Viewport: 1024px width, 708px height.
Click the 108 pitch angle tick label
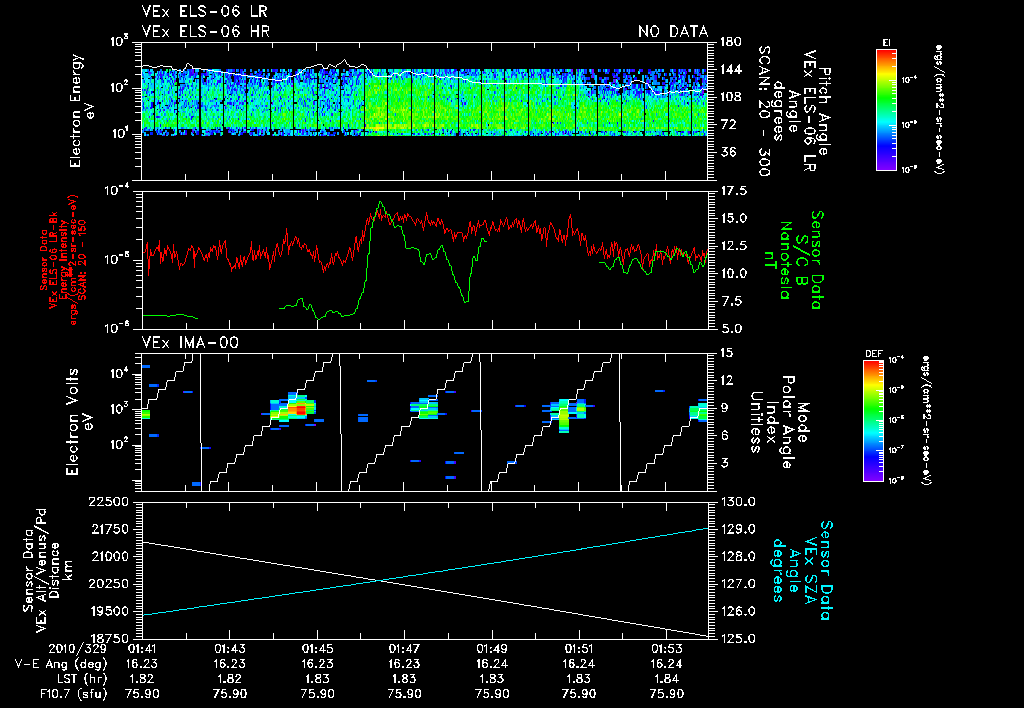(730, 97)
